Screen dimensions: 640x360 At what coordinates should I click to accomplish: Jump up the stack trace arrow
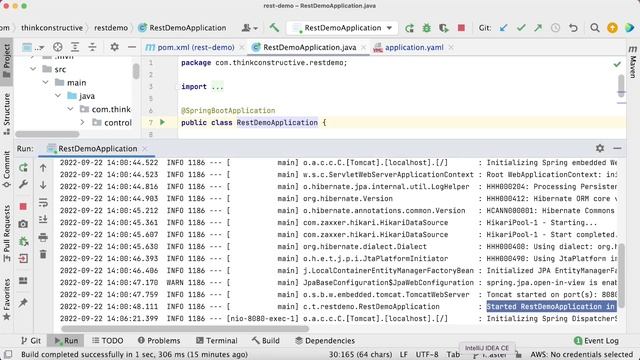point(43,167)
